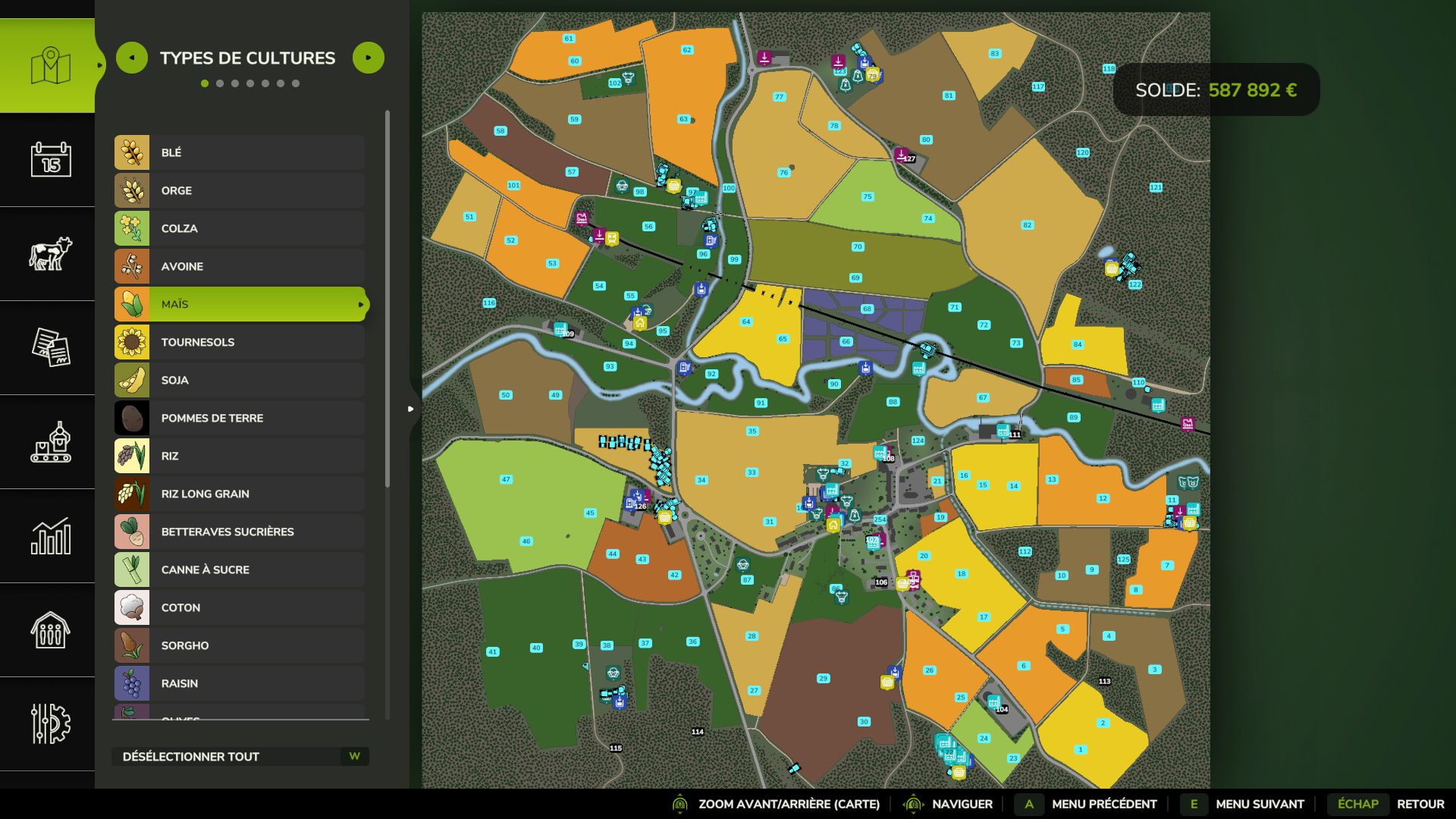1456x819 pixels.
Task: Click the Échap Retour button
Action: [1385, 804]
